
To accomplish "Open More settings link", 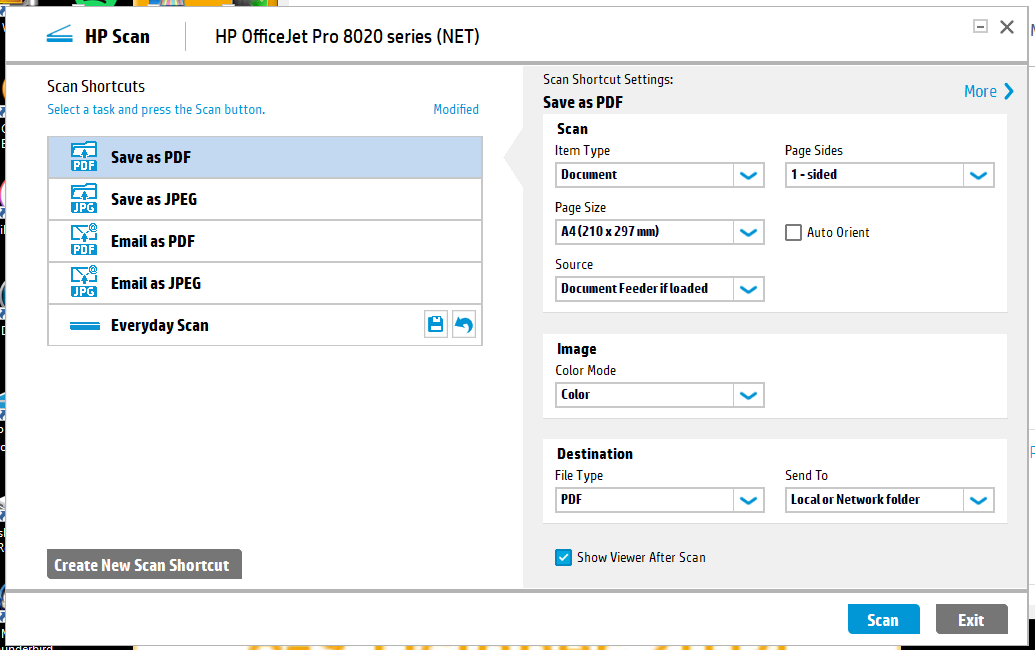I will tap(988, 91).
